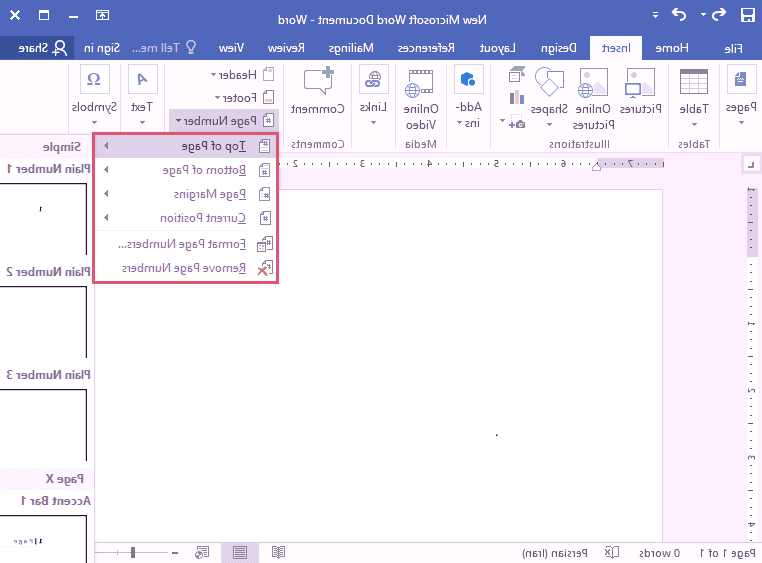Pick the Plain Number 1 thumbnail
Screen dimensions: 762x563
tap(44, 219)
